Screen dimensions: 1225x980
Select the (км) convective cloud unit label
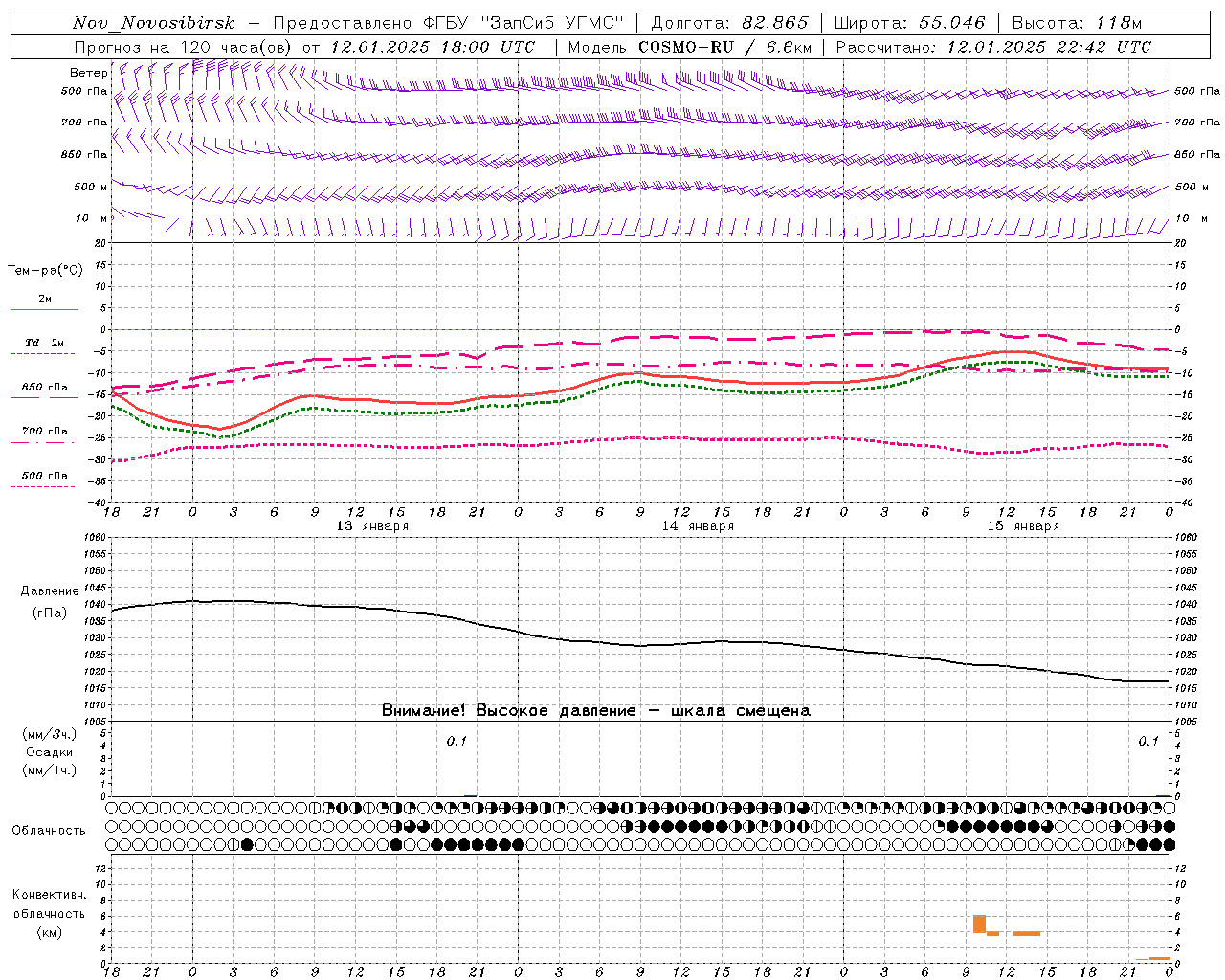point(49,932)
